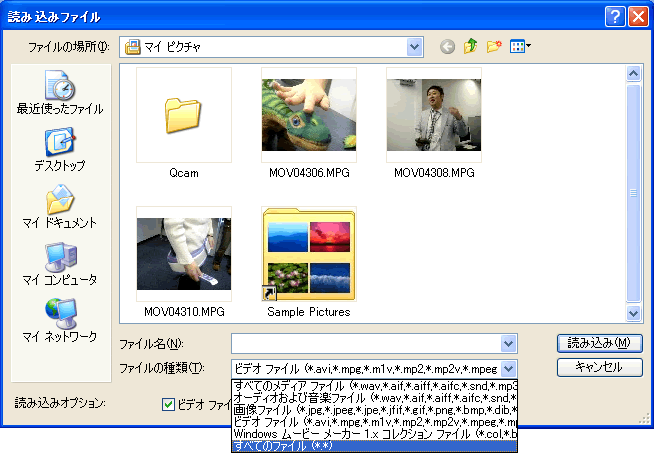Collapse the ファイルの種類 dropdown via its arrow
Screen dimensions: 654x454
pyautogui.click(x=509, y=368)
